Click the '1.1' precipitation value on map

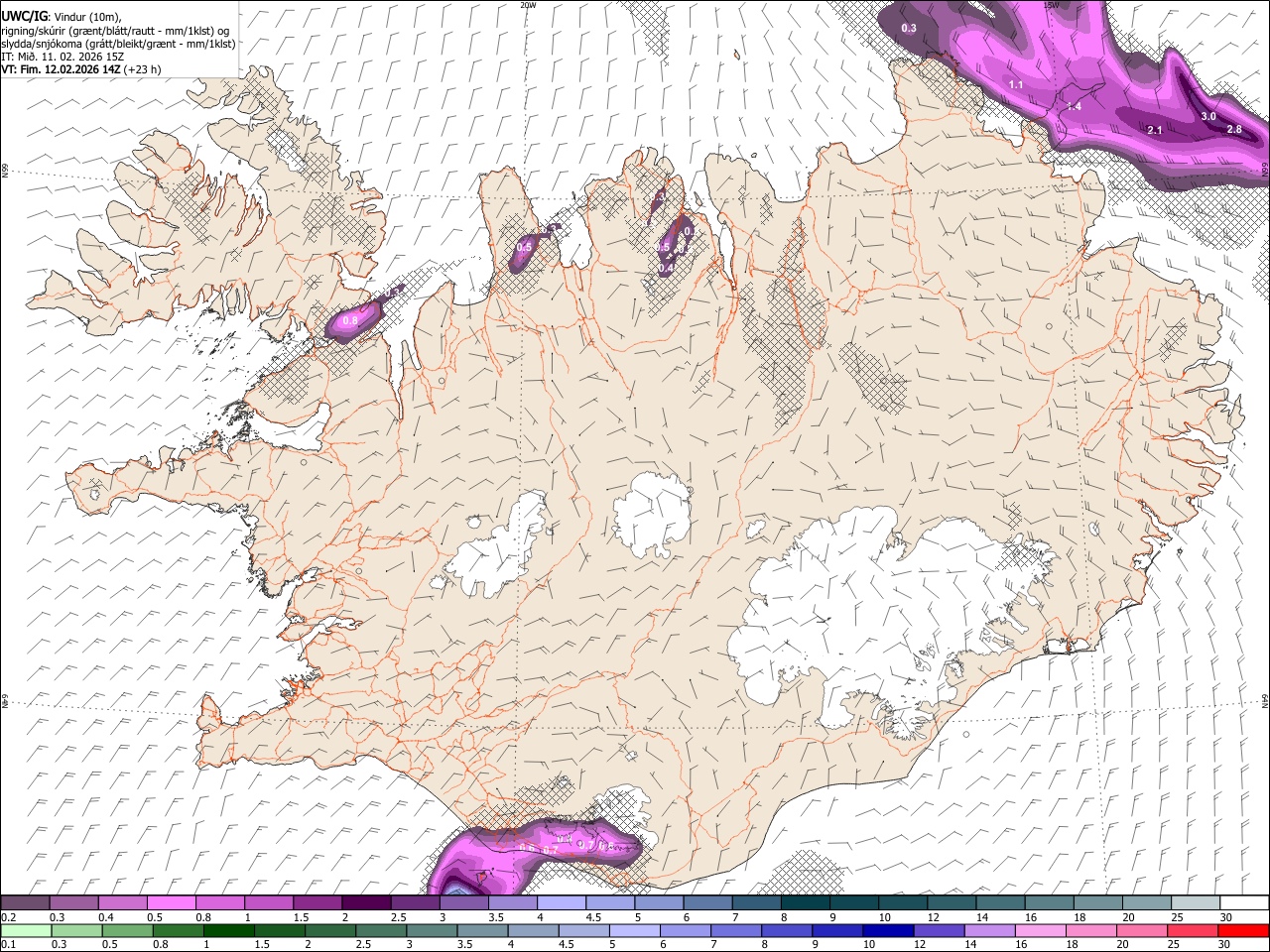pyautogui.click(x=1016, y=85)
